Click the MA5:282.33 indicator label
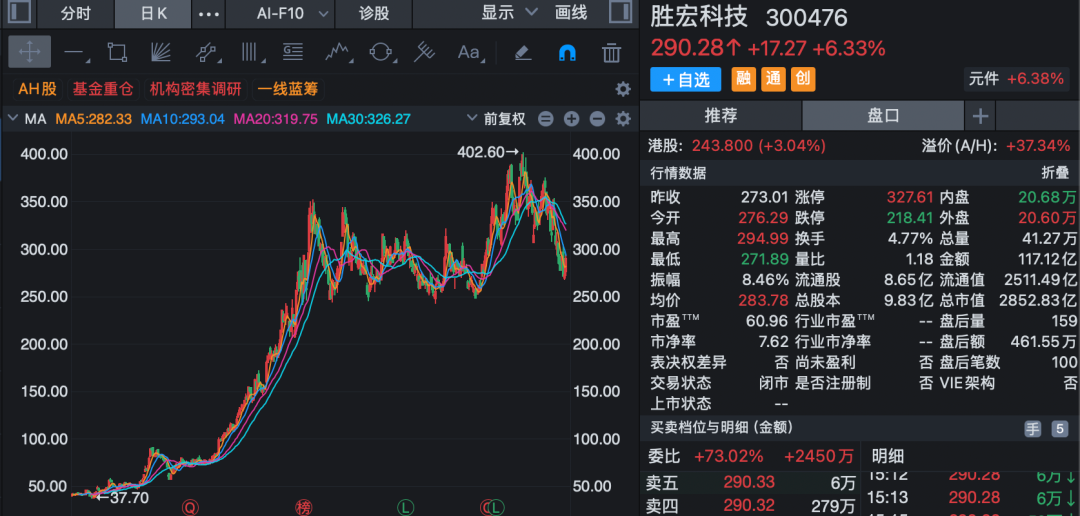 click(x=94, y=119)
